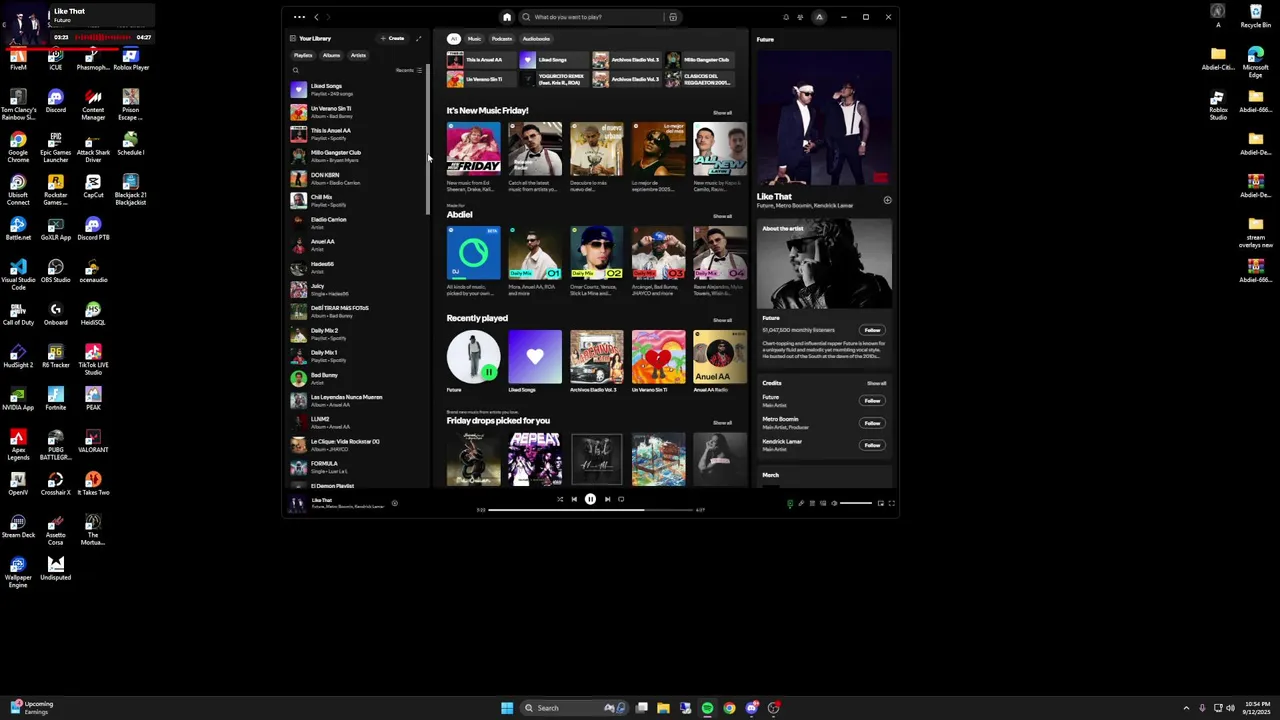Follow Future in About the artist card
The image size is (1280, 720).
coord(872,330)
